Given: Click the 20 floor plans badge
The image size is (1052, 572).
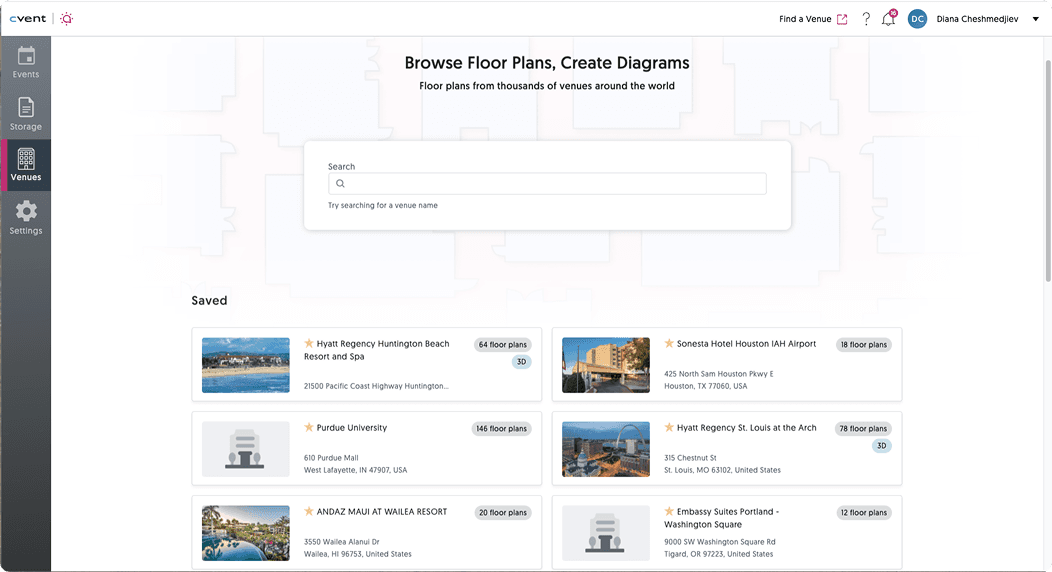Looking at the screenshot, I should click(503, 512).
